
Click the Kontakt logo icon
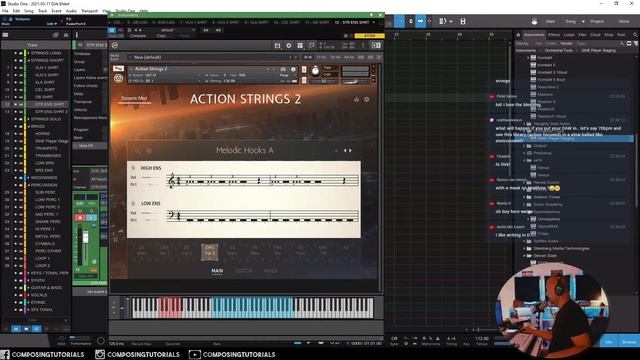tap(115, 45)
